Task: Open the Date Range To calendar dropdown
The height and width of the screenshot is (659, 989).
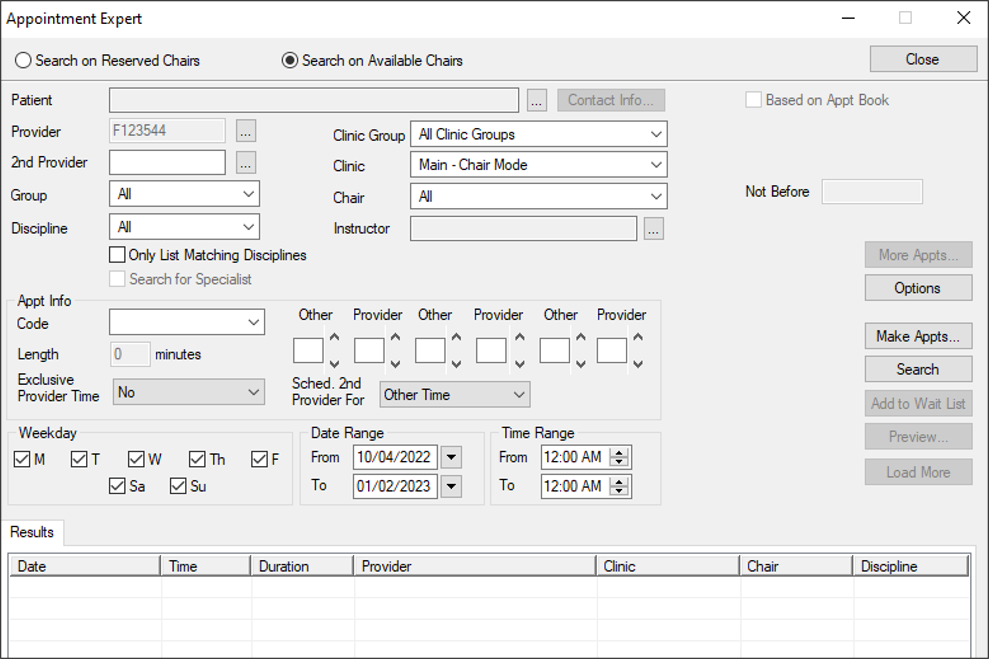Action: click(x=452, y=486)
